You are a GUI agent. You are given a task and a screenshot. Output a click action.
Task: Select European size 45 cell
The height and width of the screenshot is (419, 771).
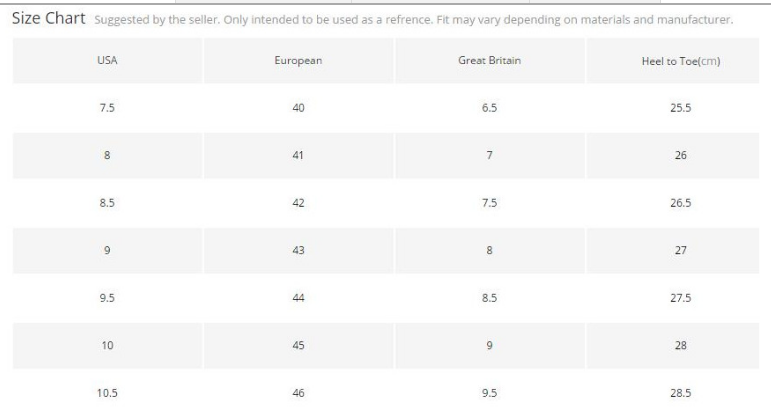[298, 345]
